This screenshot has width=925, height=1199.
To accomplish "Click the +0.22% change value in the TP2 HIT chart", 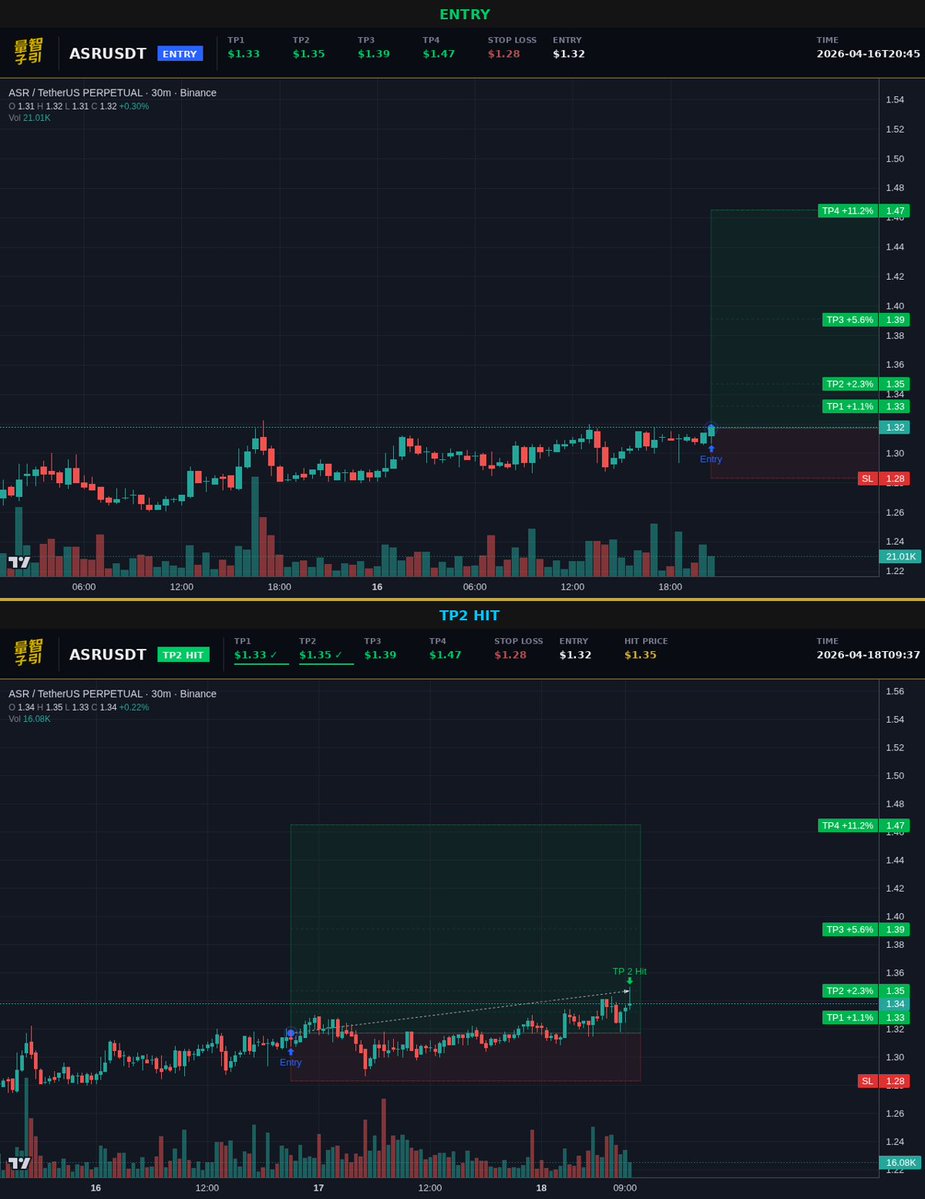I will point(134,707).
